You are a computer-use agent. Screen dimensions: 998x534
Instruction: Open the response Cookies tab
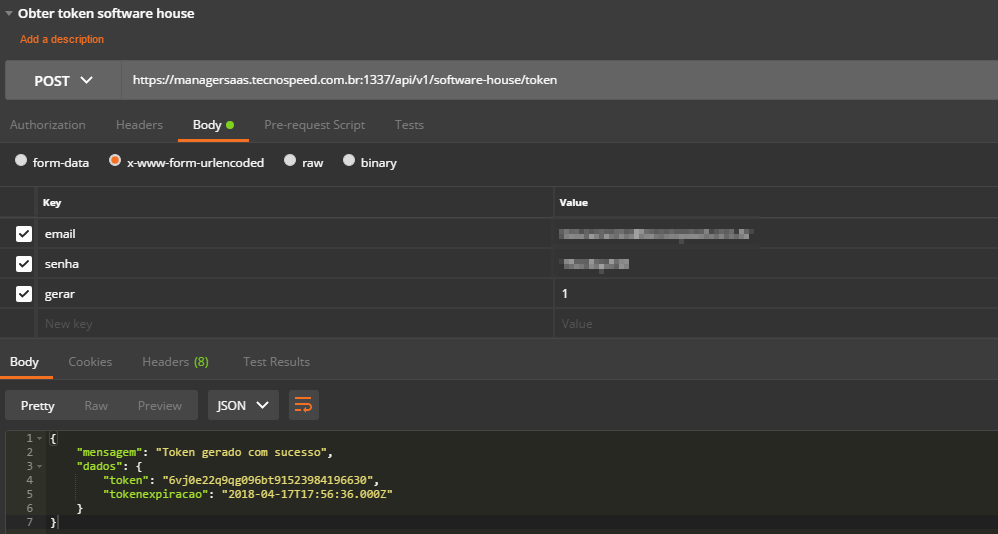(90, 362)
